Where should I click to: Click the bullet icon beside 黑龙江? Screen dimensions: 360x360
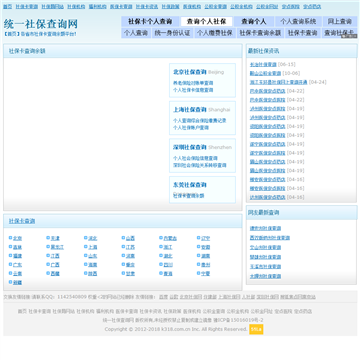point(48,247)
